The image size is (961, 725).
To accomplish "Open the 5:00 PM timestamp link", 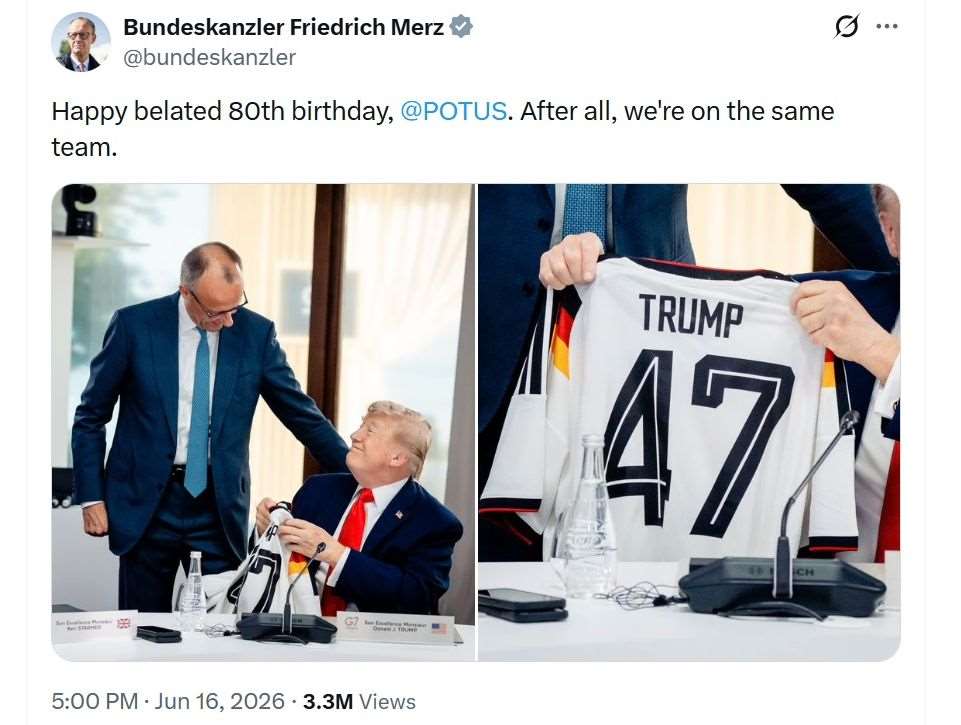I will (94, 701).
